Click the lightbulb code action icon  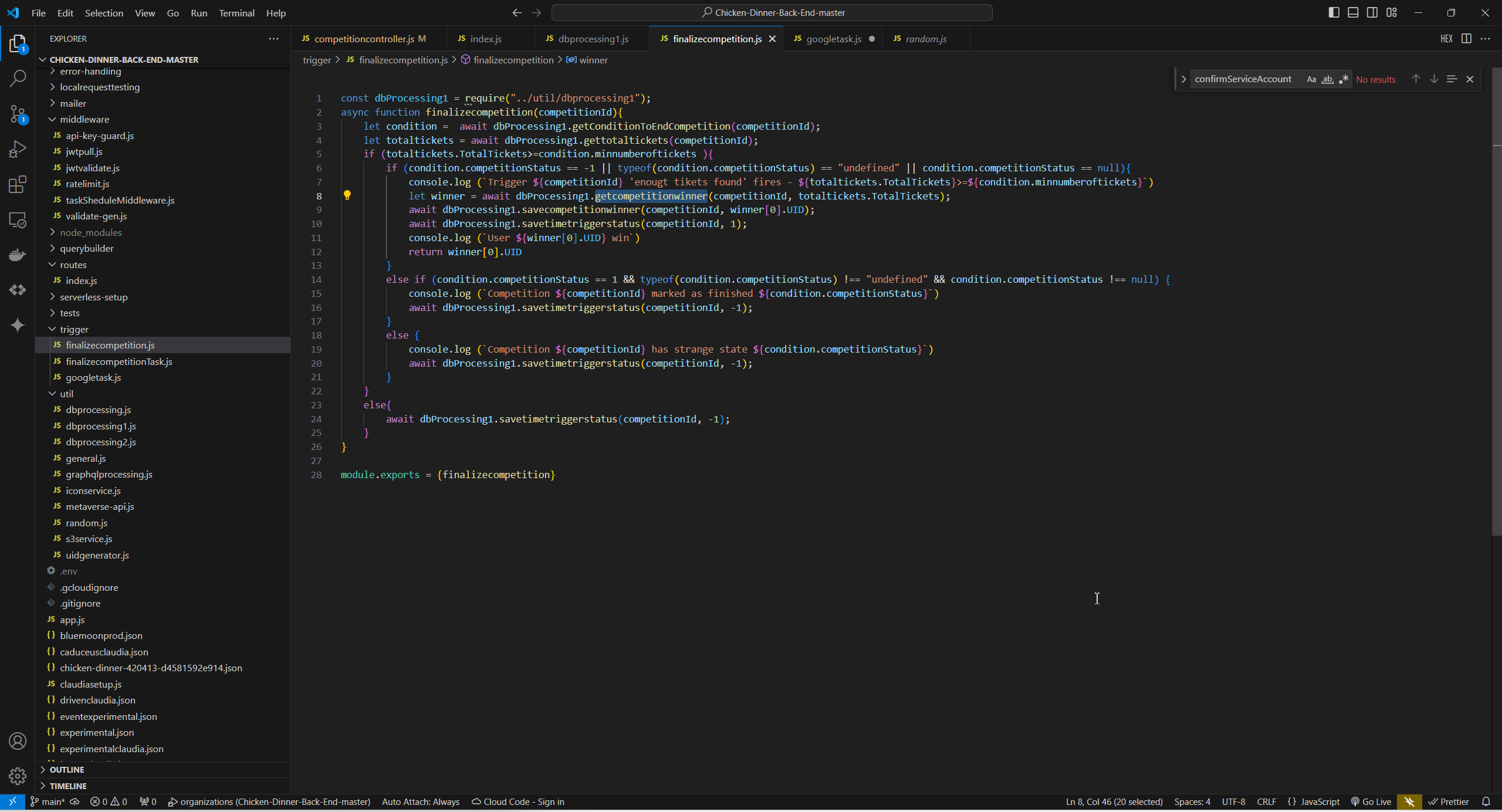coord(347,195)
